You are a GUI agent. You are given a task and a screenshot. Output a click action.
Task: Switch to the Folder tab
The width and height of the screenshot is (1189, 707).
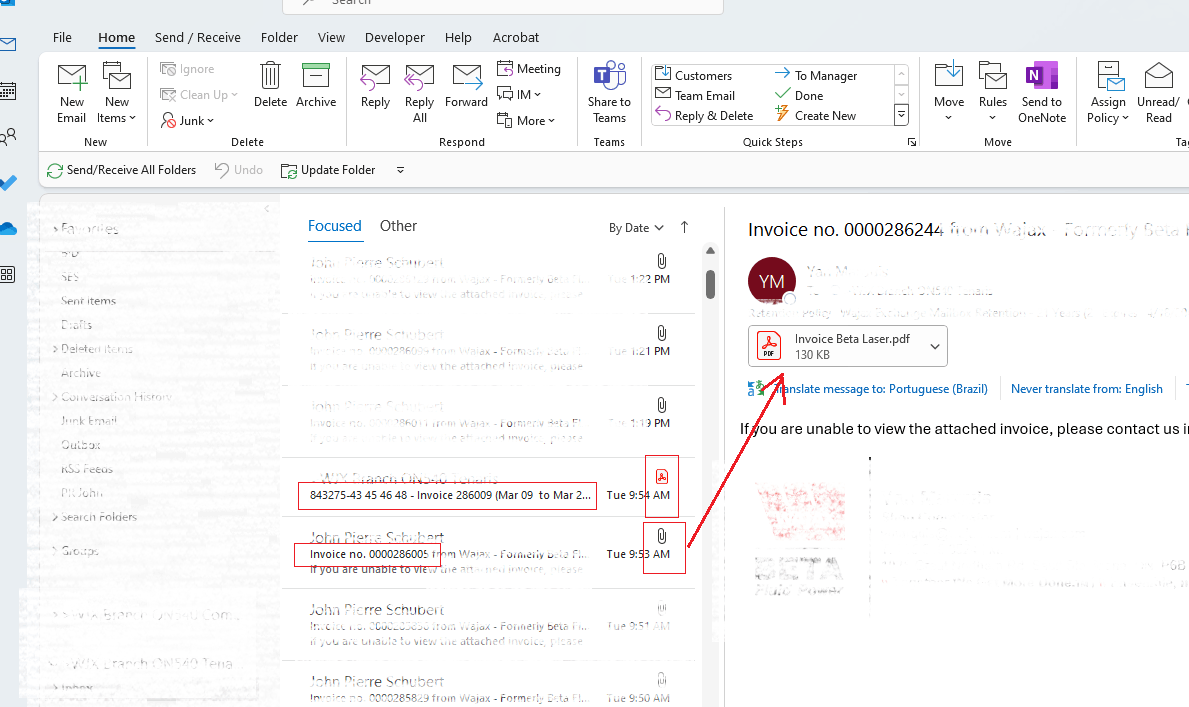(x=279, y=37)
